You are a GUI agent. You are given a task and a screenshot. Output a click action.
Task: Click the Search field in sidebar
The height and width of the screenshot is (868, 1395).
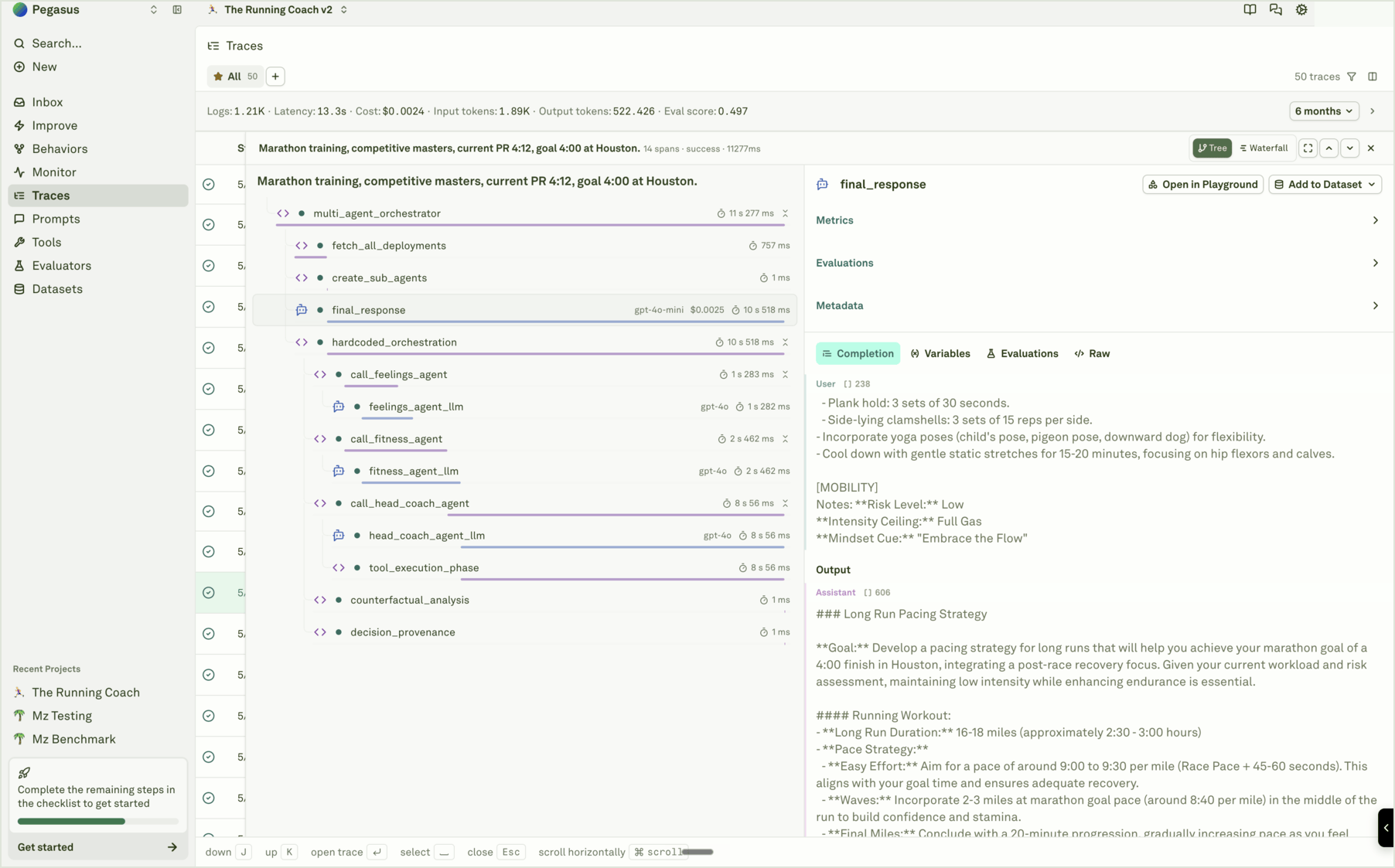pos(98,43)
